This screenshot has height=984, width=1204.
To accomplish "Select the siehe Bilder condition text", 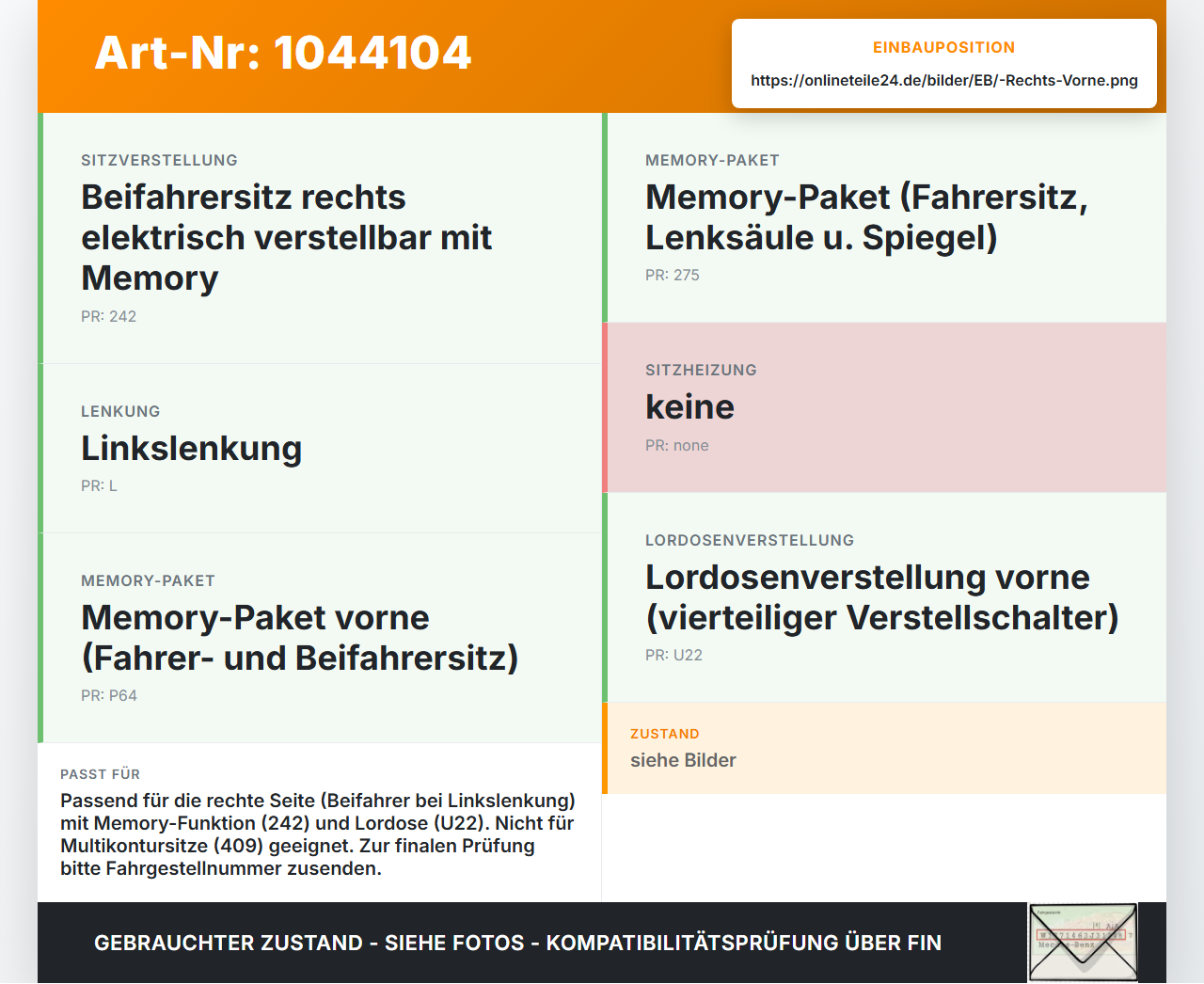I will pos(683,760).
